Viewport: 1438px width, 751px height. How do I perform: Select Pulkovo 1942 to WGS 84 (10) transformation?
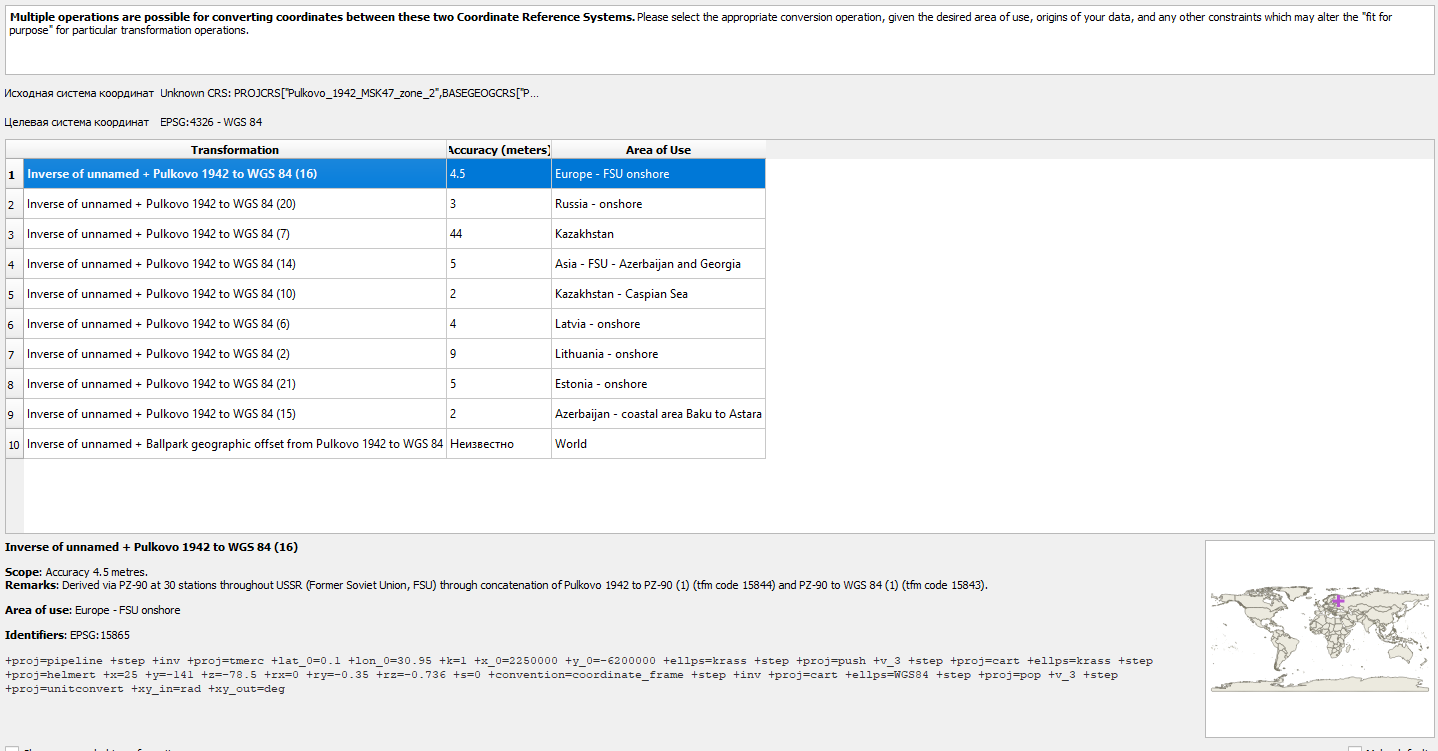pos(235,294)
